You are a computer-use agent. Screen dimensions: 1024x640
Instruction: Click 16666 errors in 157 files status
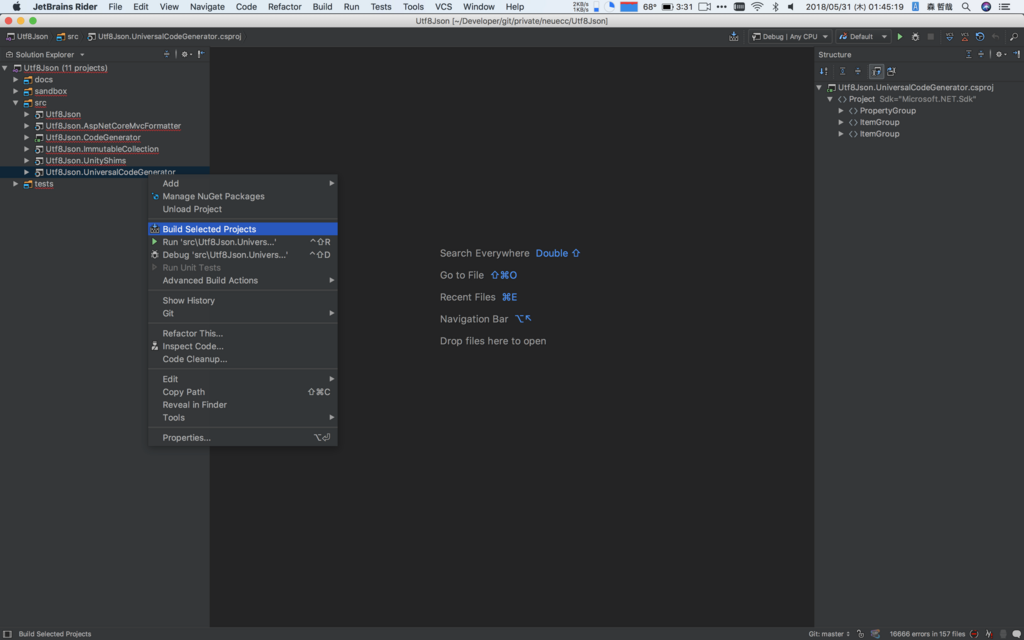coord(927,633)
